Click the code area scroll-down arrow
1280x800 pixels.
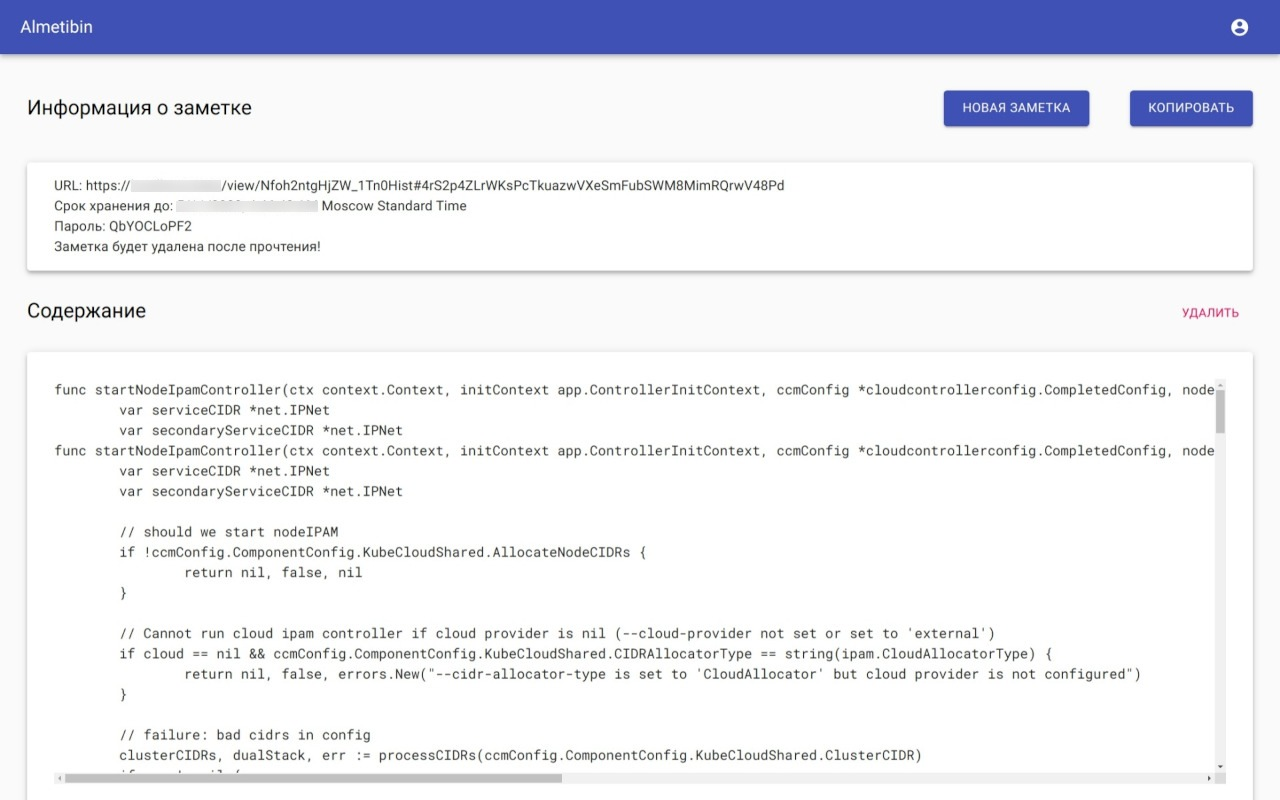[x=1220, y=766]
